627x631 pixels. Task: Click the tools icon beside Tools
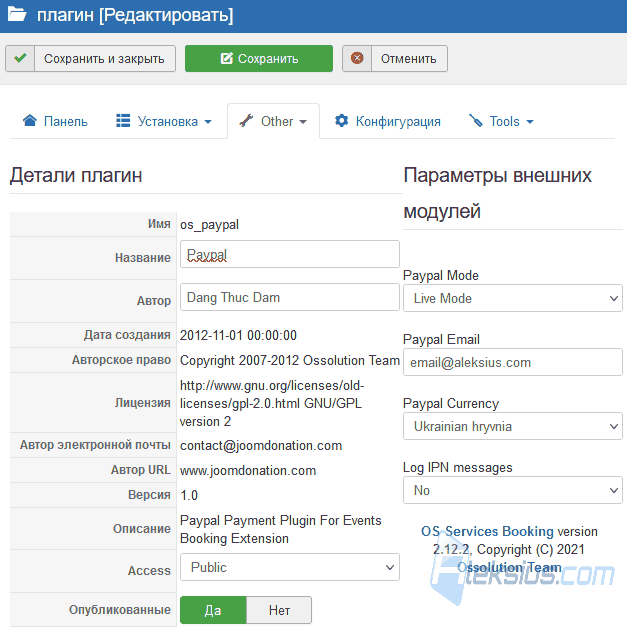[x=476, y=120]
